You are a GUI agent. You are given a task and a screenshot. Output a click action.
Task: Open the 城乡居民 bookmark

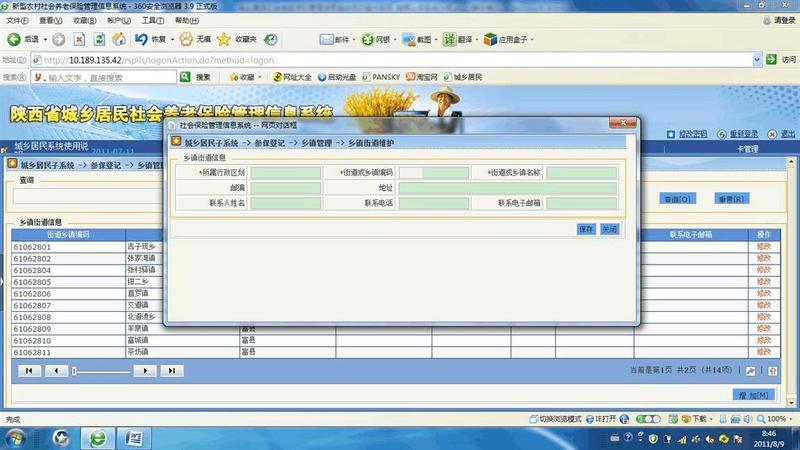click(463, 77)
